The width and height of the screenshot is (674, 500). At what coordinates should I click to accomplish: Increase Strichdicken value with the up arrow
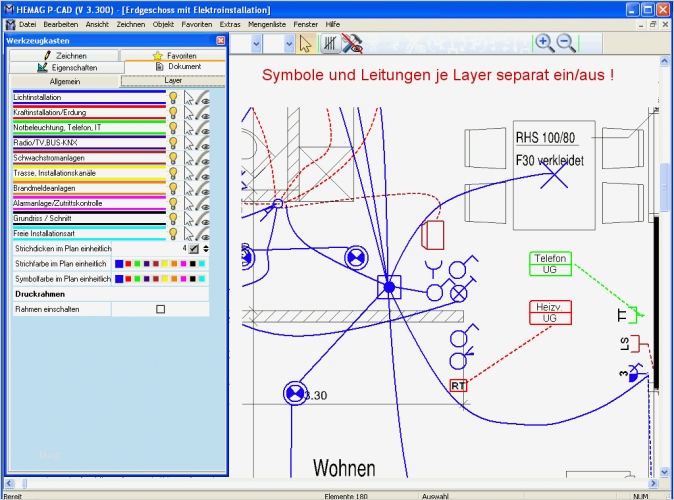(x=206, y=246)
